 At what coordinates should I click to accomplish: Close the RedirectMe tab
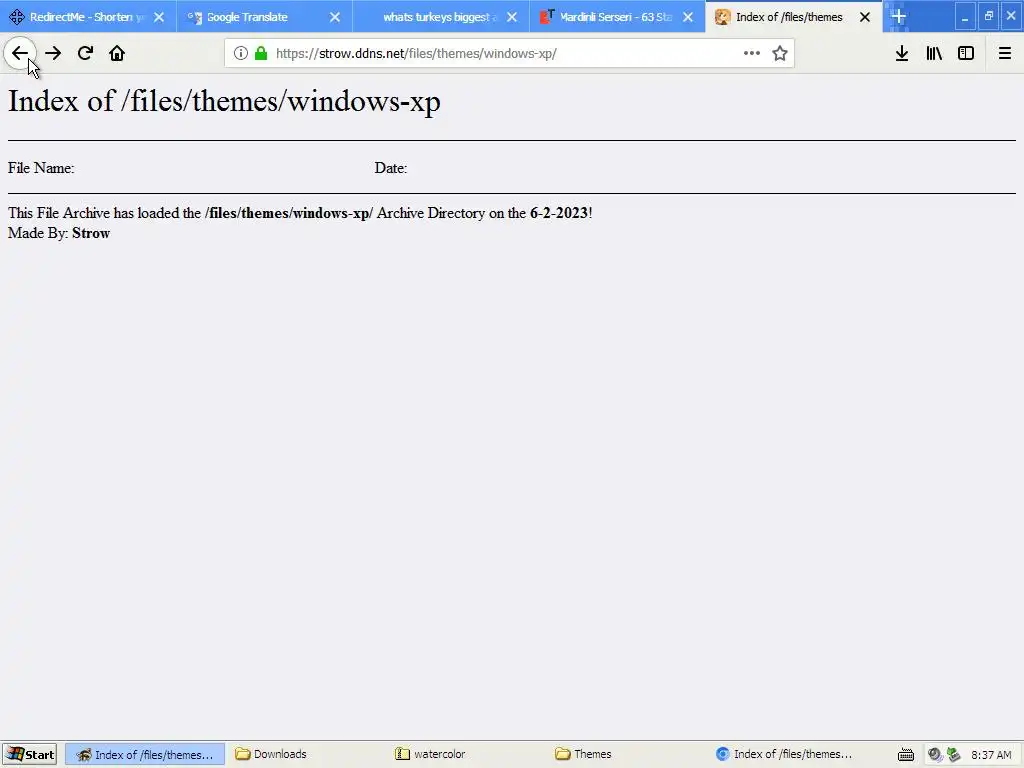pyautogui.click(x=159, y=17)
